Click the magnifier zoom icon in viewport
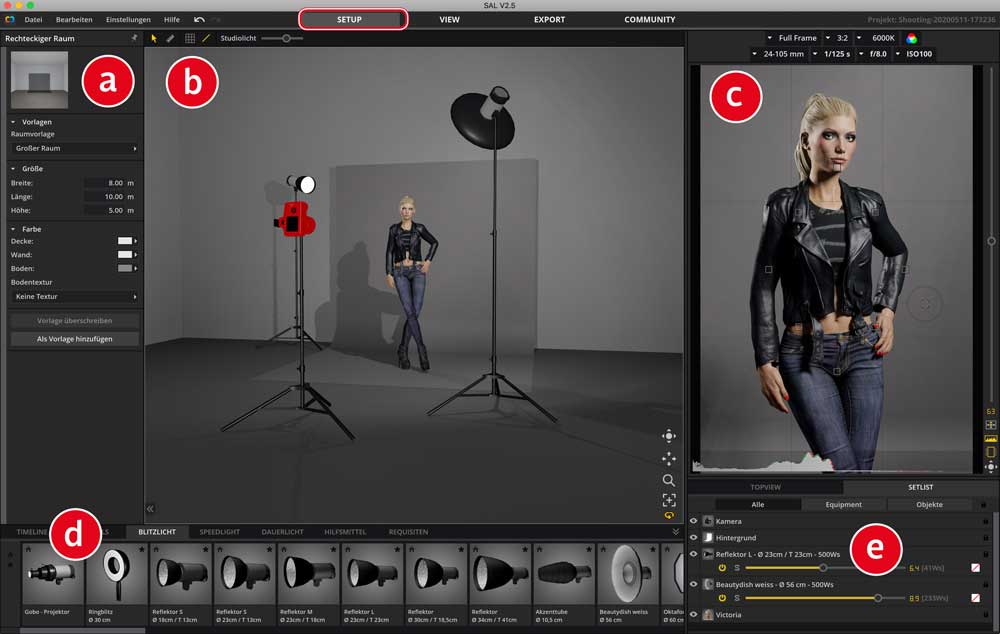The width and height of the screenshot is (1000, 634). click(x=668, y=480)
